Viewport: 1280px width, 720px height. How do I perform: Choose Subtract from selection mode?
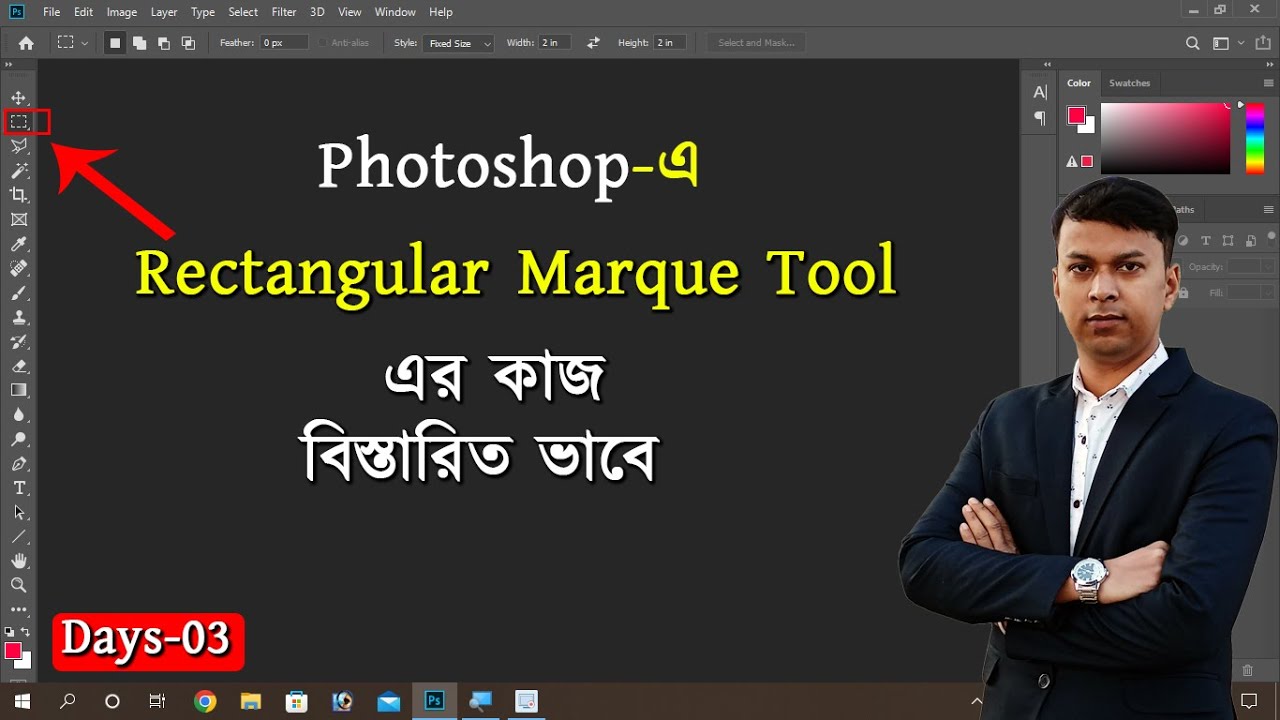click(163, 43)
